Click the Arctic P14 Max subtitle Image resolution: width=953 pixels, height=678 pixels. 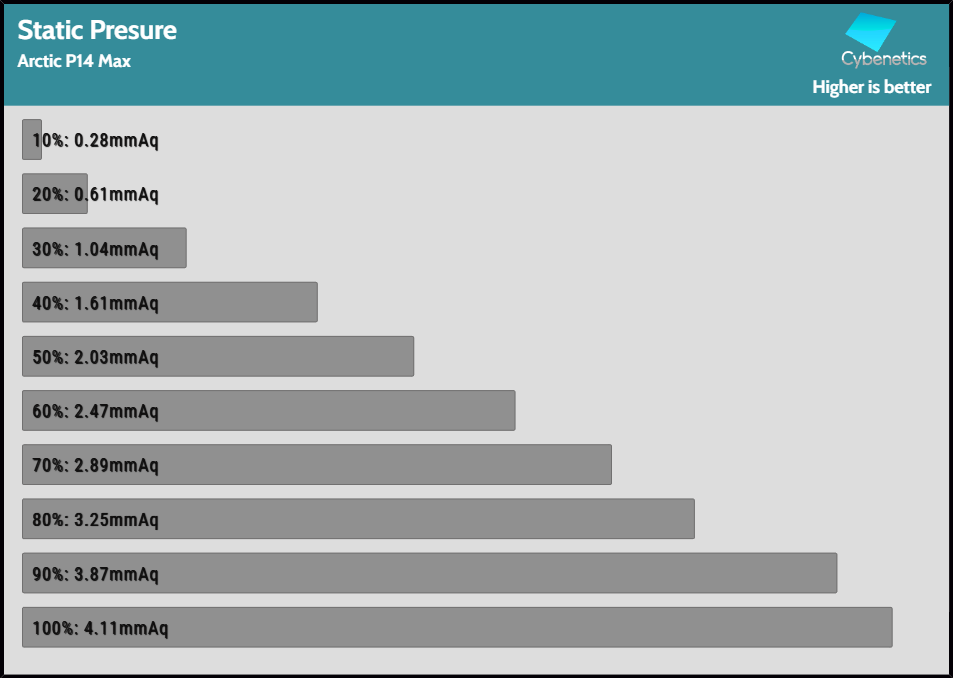(74, 62)
